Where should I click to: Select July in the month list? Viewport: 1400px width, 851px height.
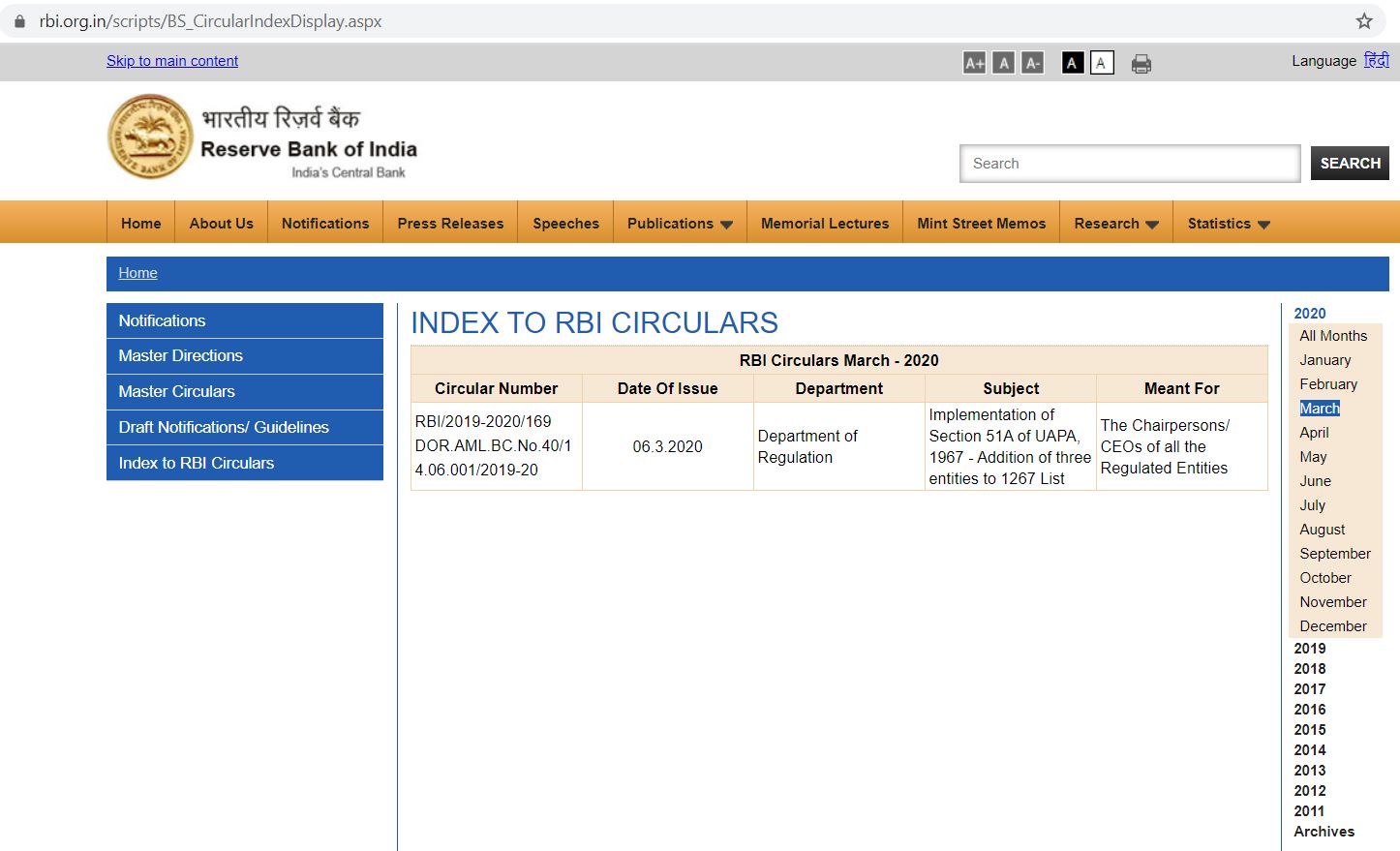(x=1312, y=505)
